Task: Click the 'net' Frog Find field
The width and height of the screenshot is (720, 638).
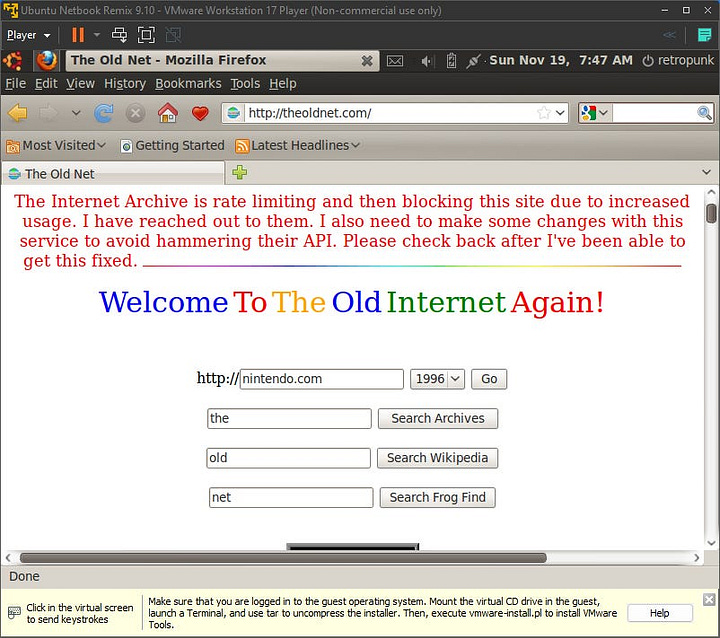Action: (291, 497)
